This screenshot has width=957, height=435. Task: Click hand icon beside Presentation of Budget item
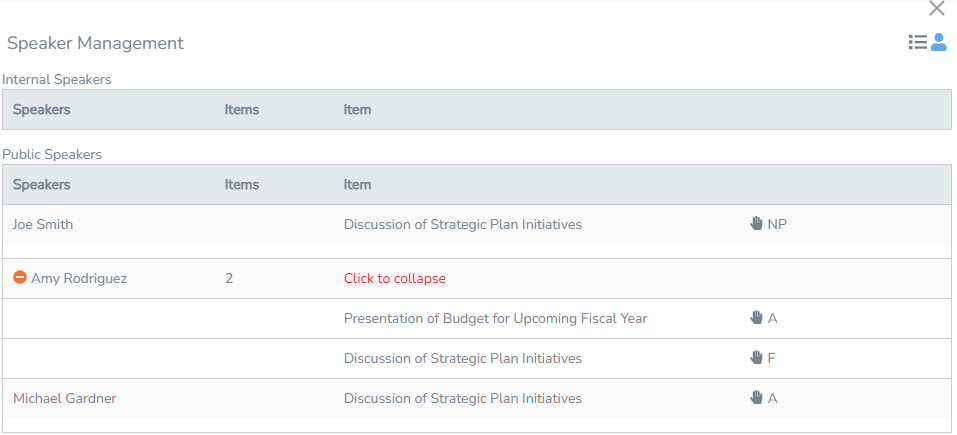pyautogui.click(x=756, y=318)
